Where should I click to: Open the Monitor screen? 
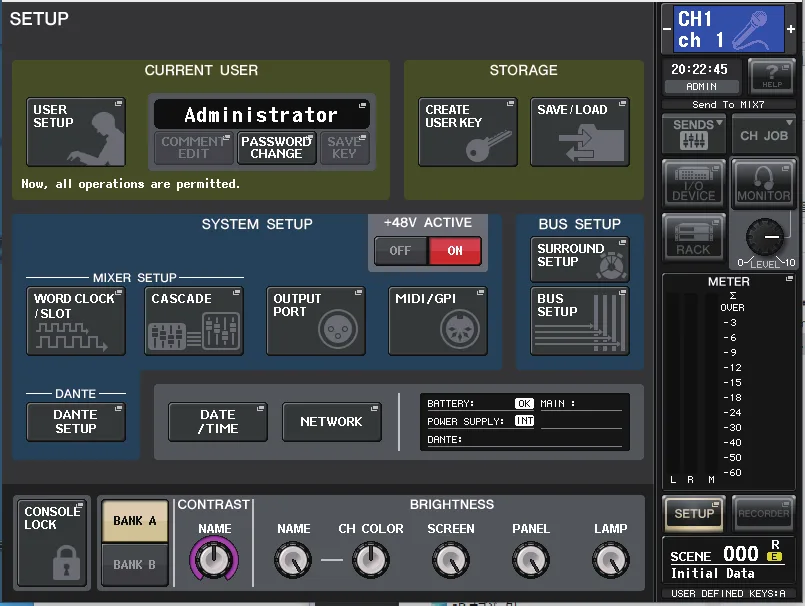tap(764, 183)
